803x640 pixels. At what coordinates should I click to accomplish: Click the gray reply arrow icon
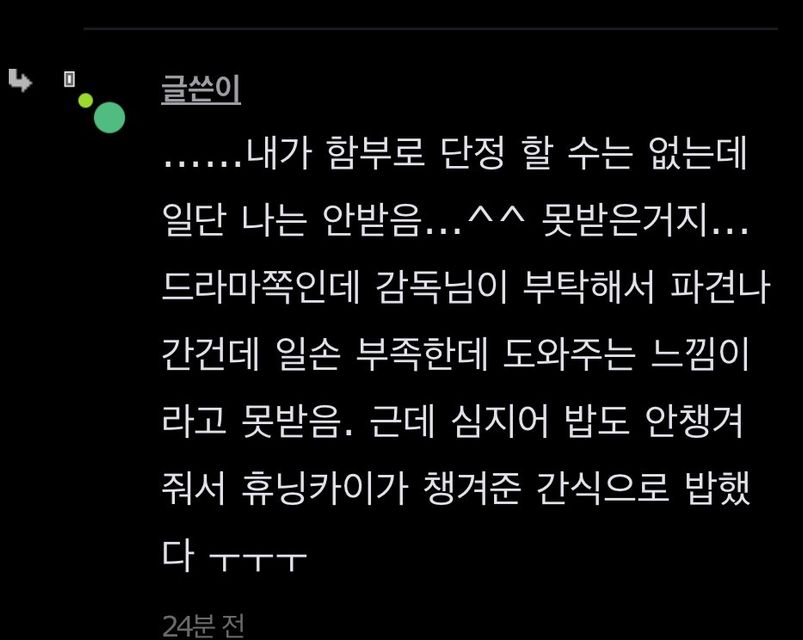pos(20,81)
